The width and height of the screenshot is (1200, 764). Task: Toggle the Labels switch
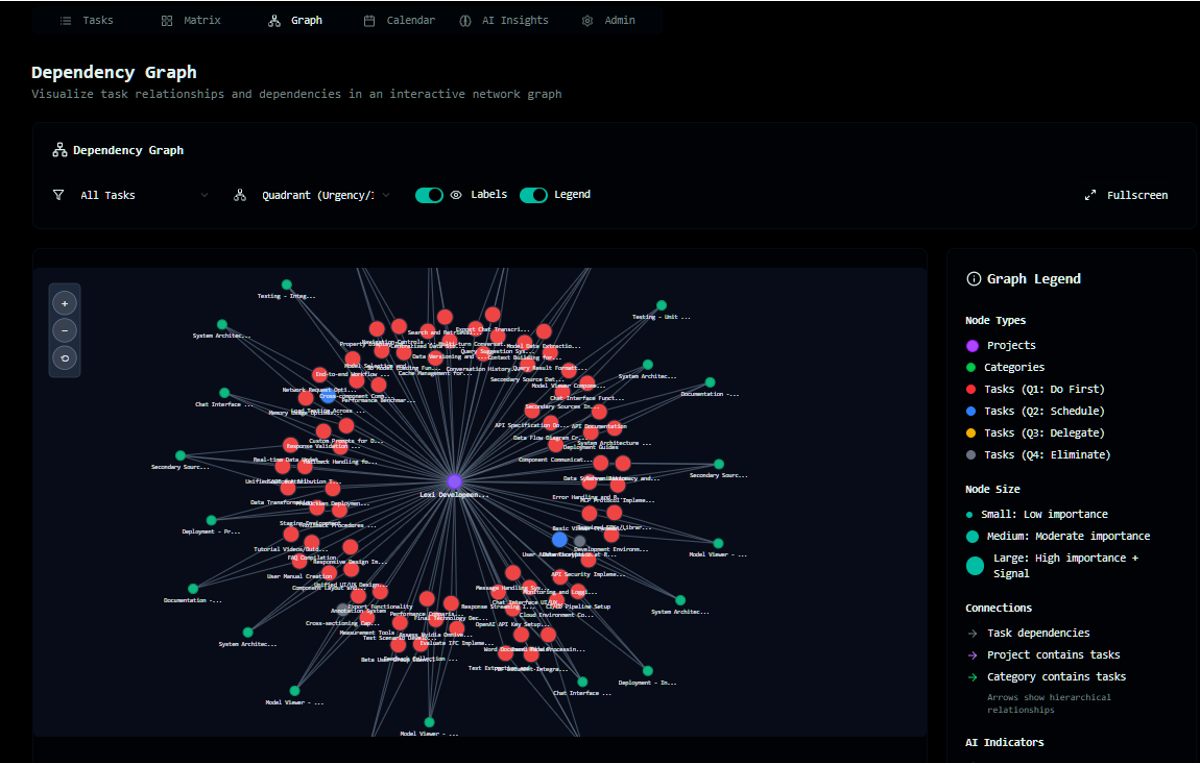tap(429, 195)
